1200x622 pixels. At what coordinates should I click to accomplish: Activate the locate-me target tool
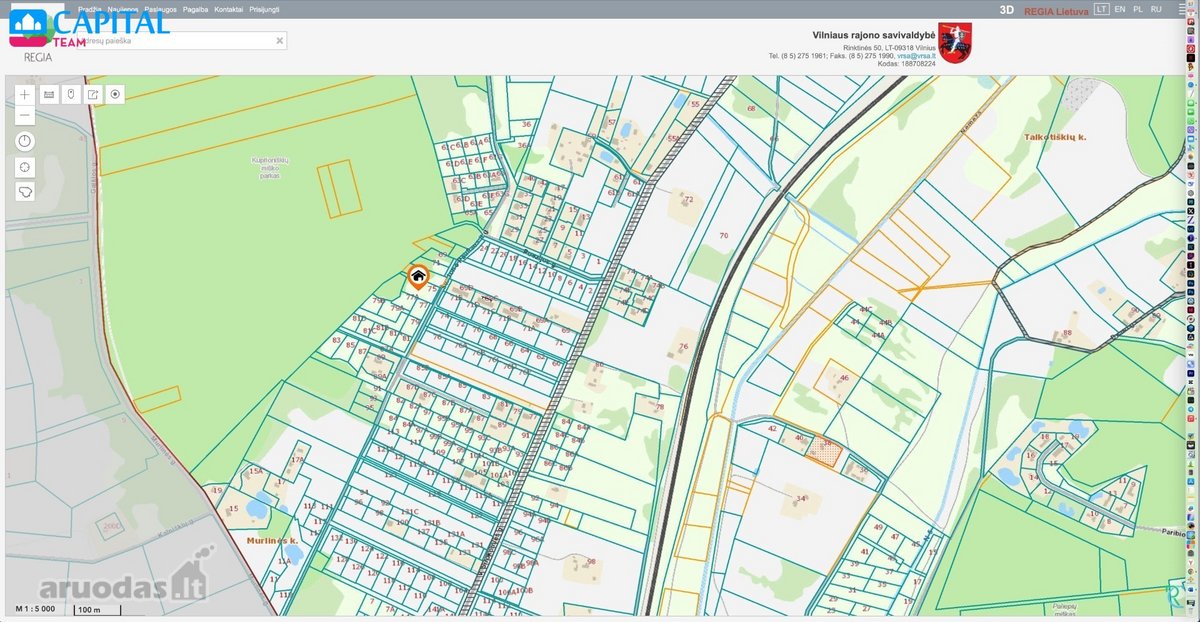(116, 94)
